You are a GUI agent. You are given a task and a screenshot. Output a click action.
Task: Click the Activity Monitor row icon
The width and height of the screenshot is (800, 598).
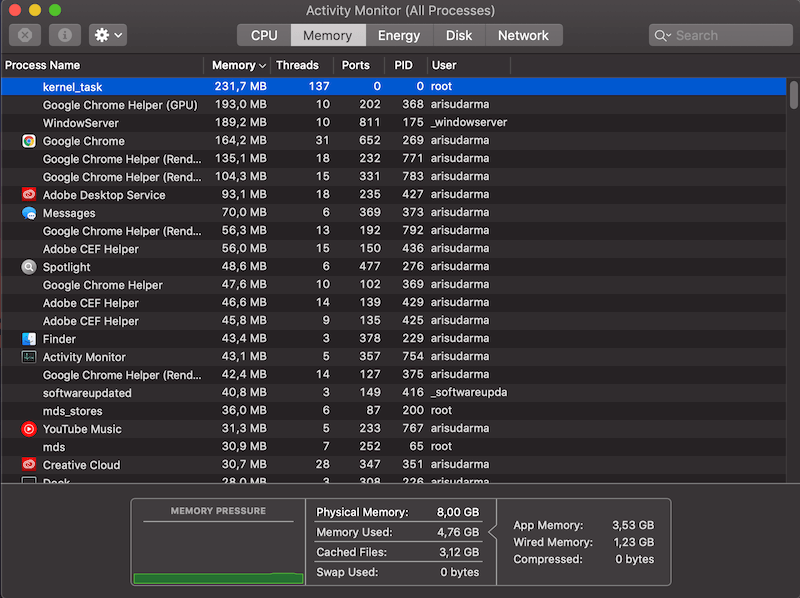pos(29,357)
